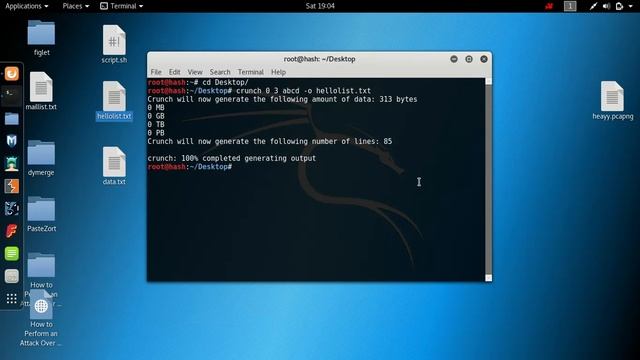Open the File menu in terminal
The height and width of the screenshot is (360, 640).
coord(156,72)
